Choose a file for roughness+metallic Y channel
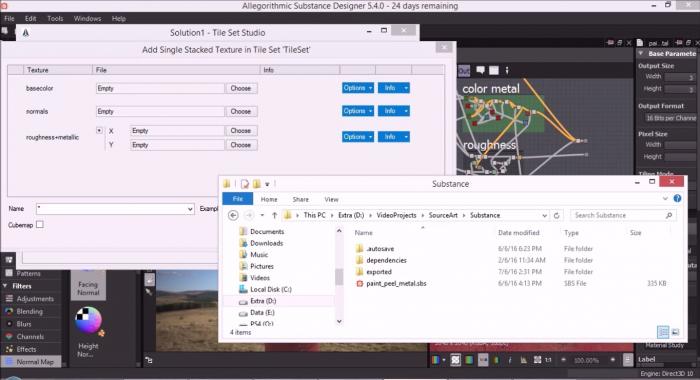 coord(241,145)
